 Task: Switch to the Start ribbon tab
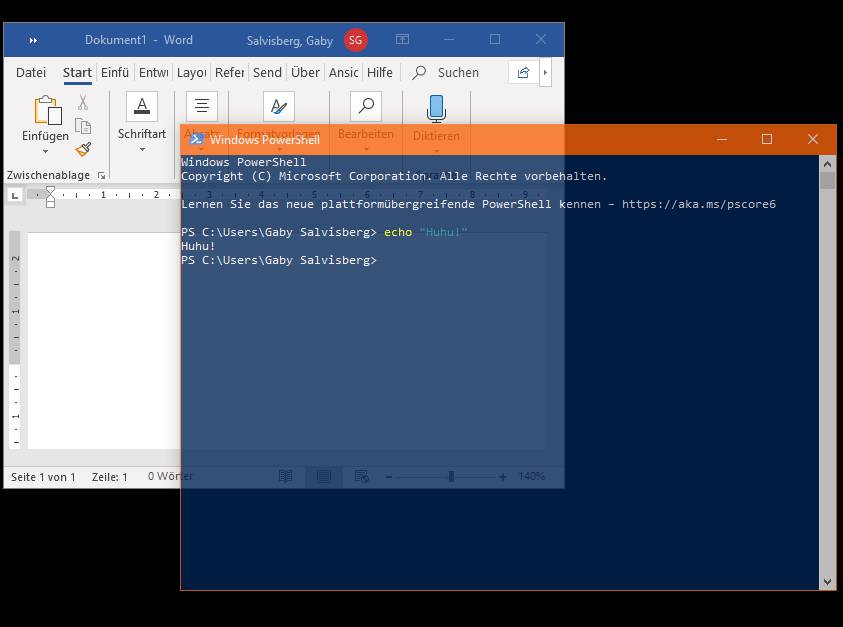tap(77, 72)
